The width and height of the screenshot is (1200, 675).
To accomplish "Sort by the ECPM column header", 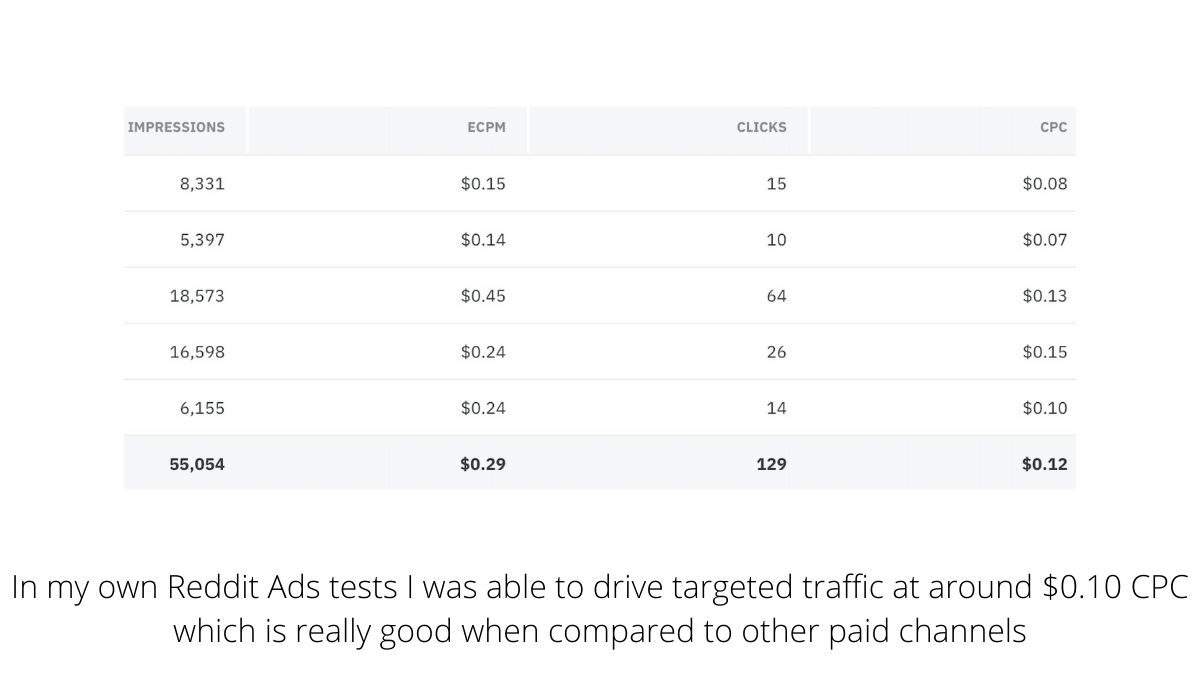I will pos(486,127).
